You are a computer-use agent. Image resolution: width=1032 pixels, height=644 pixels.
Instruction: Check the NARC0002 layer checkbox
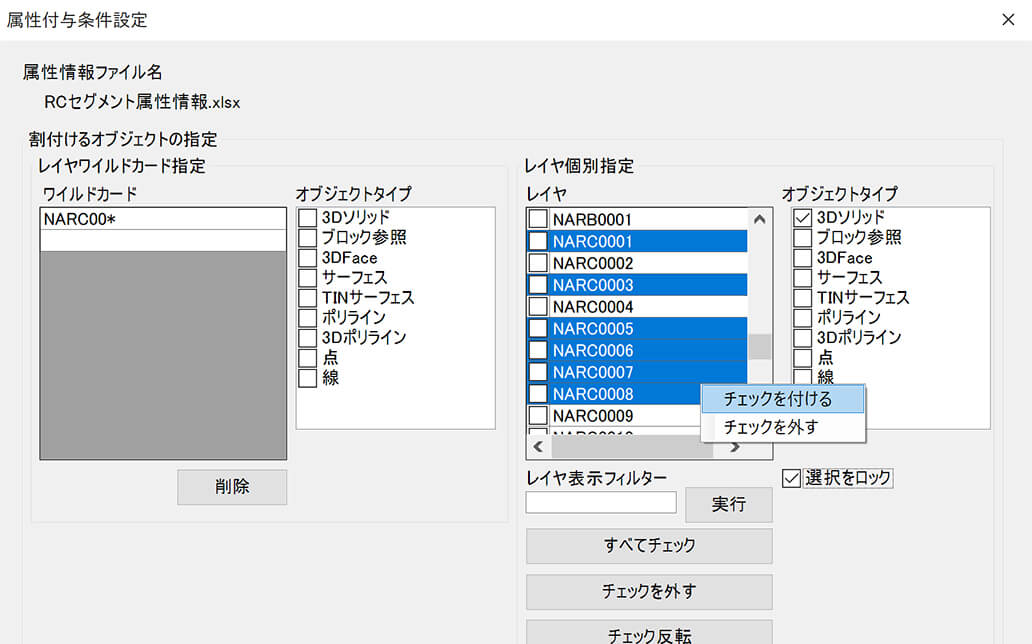[538, 262]
